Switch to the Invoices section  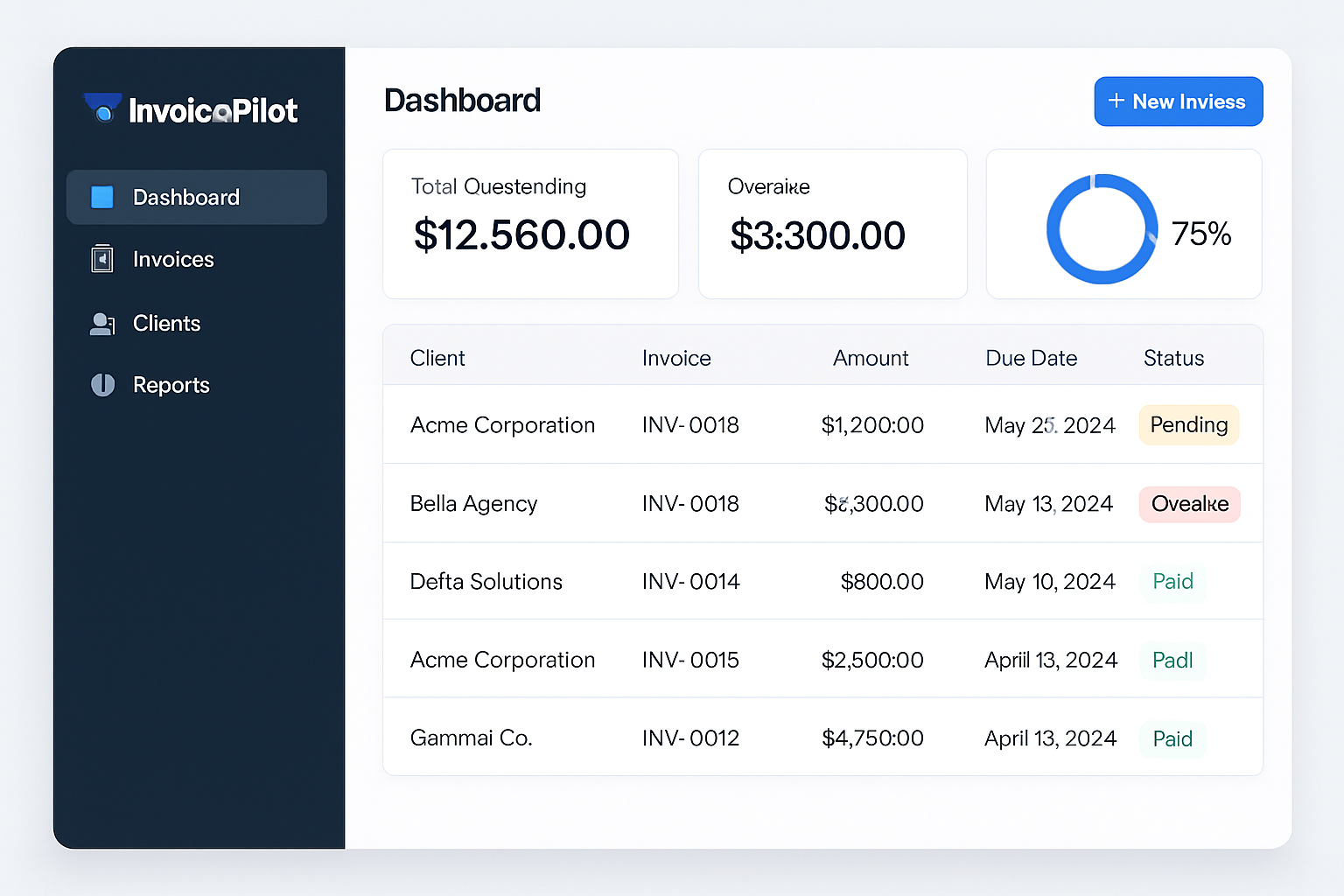coord(172,259)
